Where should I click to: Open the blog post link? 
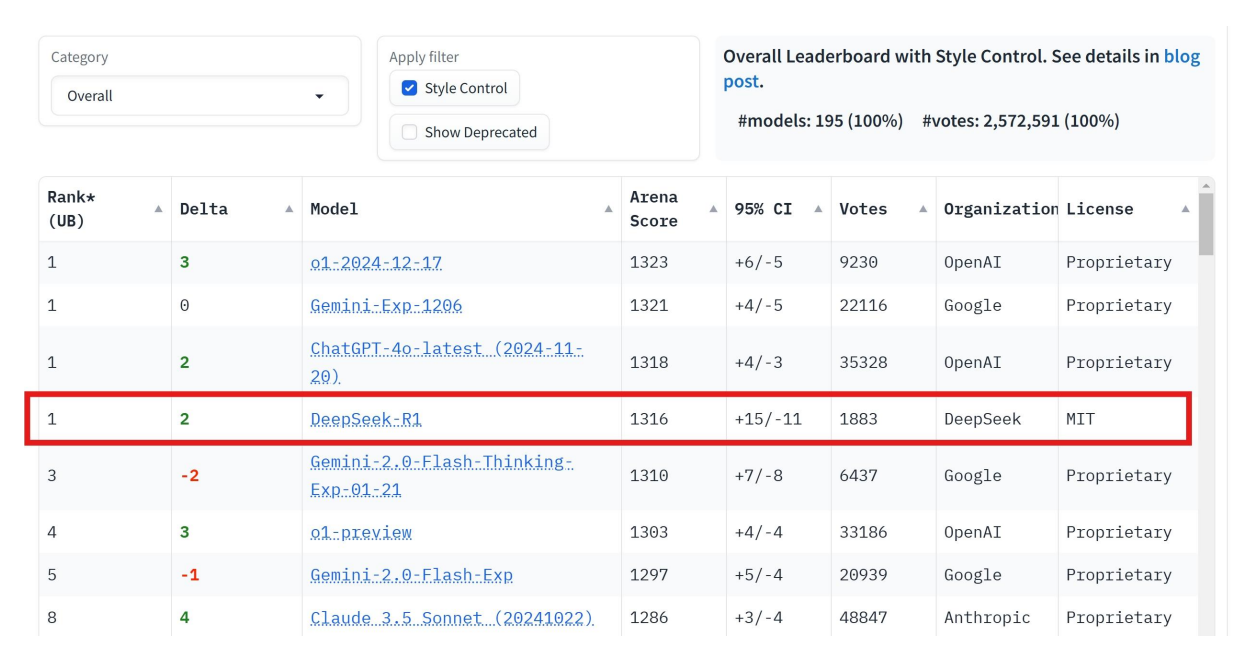click(1181, 57)
